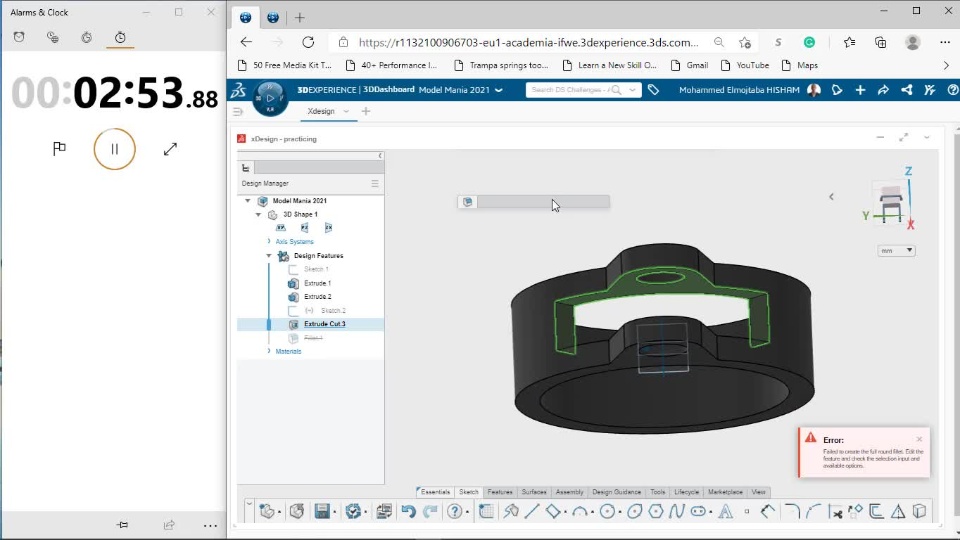Click the Save icon in toolbar
Viewport: 960px width, 540px height.
click(323, 511)
